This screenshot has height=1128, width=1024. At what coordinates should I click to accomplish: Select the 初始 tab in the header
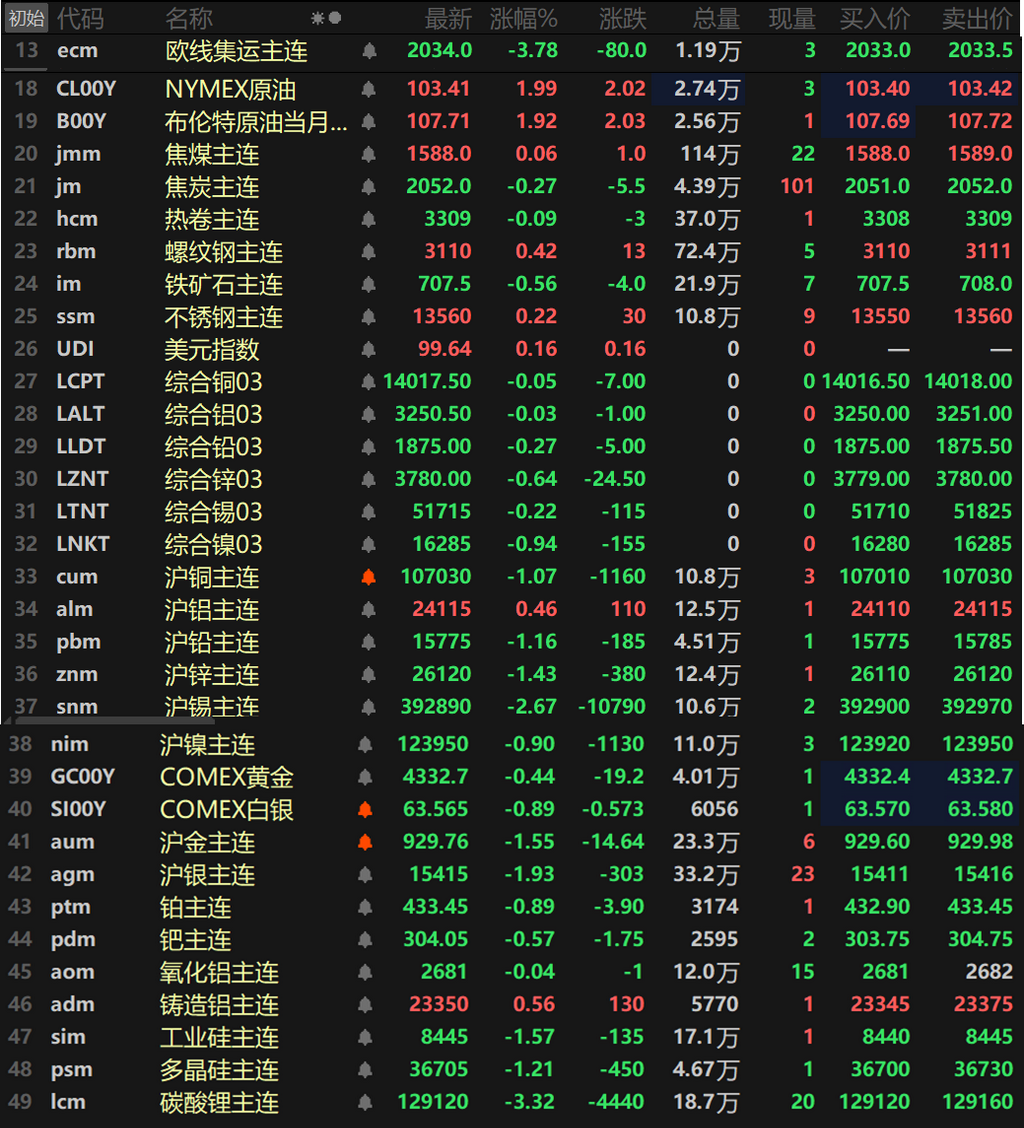pyautogui.click(x=26, y=18)
